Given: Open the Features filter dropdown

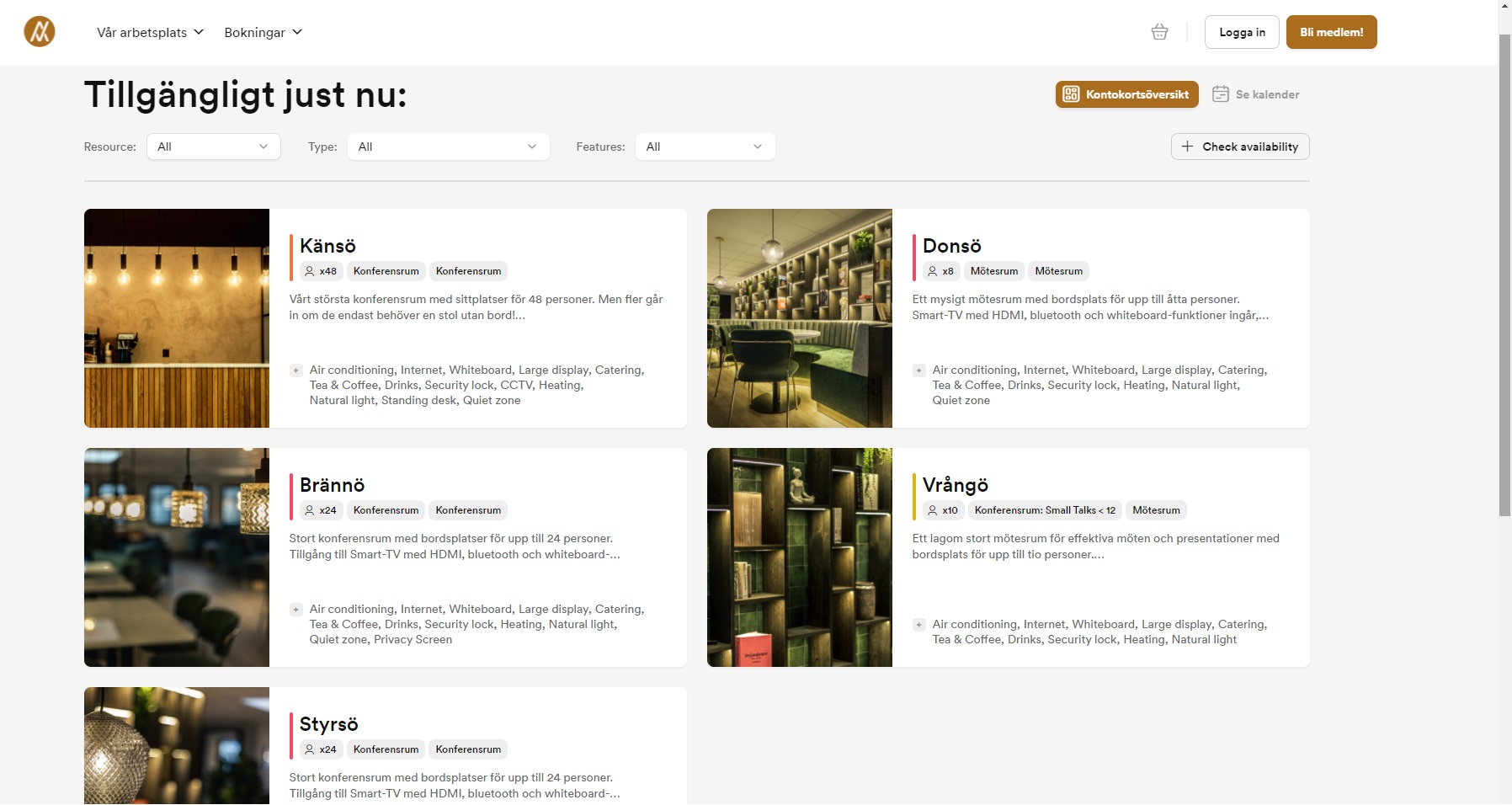Looking at the screenshot, I should [x=705, y=147].
